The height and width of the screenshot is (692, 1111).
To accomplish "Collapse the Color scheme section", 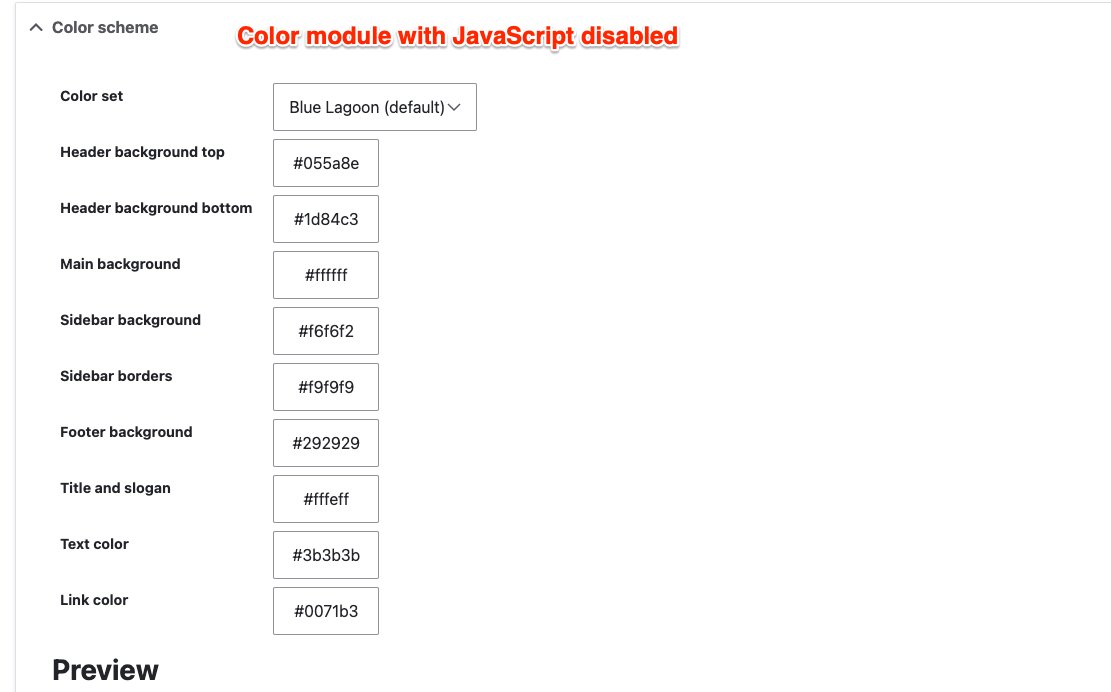I will [x=34, y=28].
